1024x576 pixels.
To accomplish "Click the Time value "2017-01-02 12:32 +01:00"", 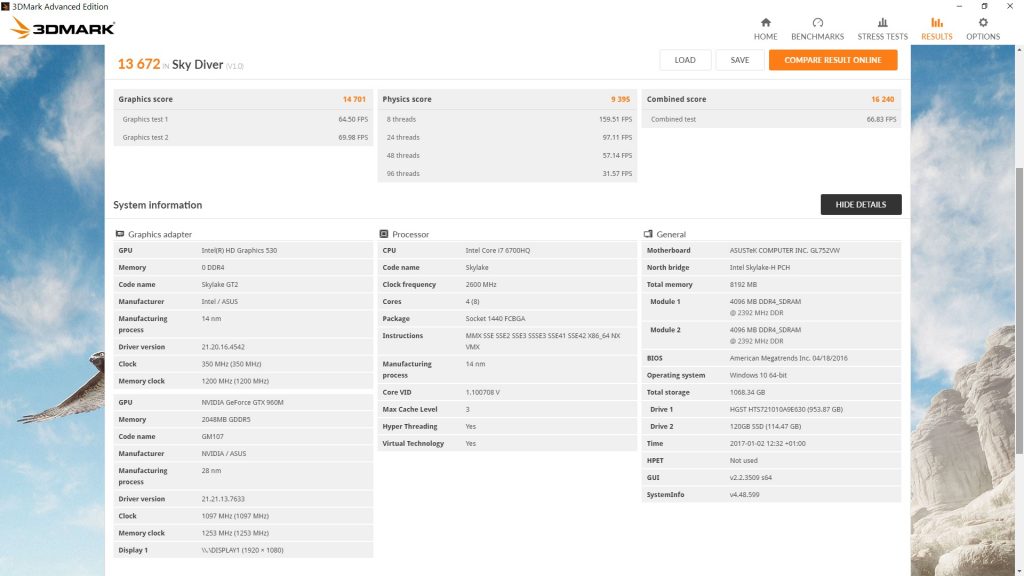I will (767, 443).
